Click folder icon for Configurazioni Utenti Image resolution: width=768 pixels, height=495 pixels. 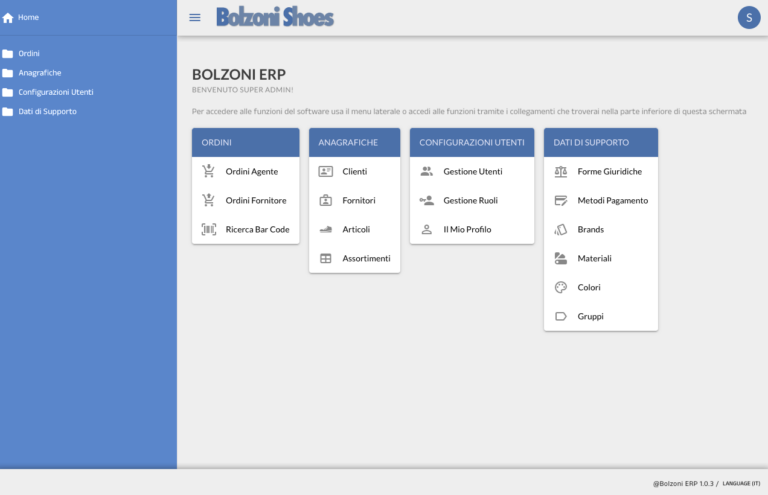pos(7,92)
